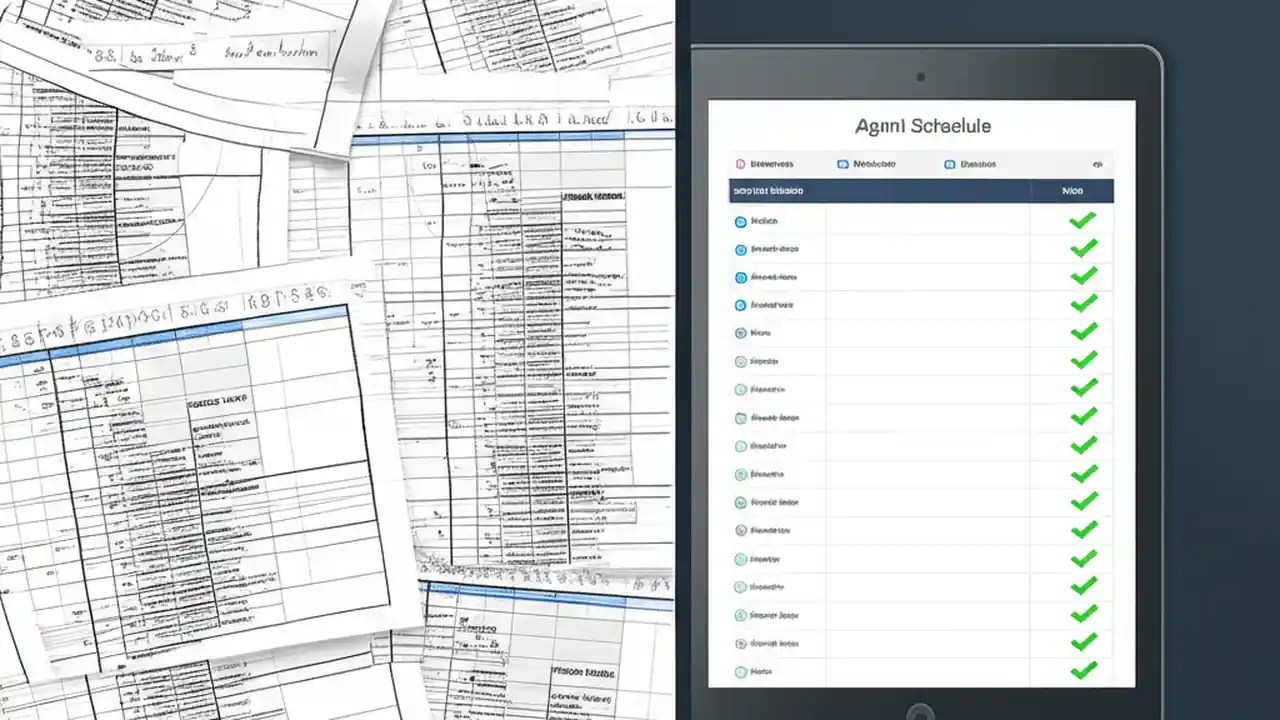This screenshot has height=720, width=1280.
Task: Click the circle icon on the fourth schedule row
Action: tap(740, 305)
